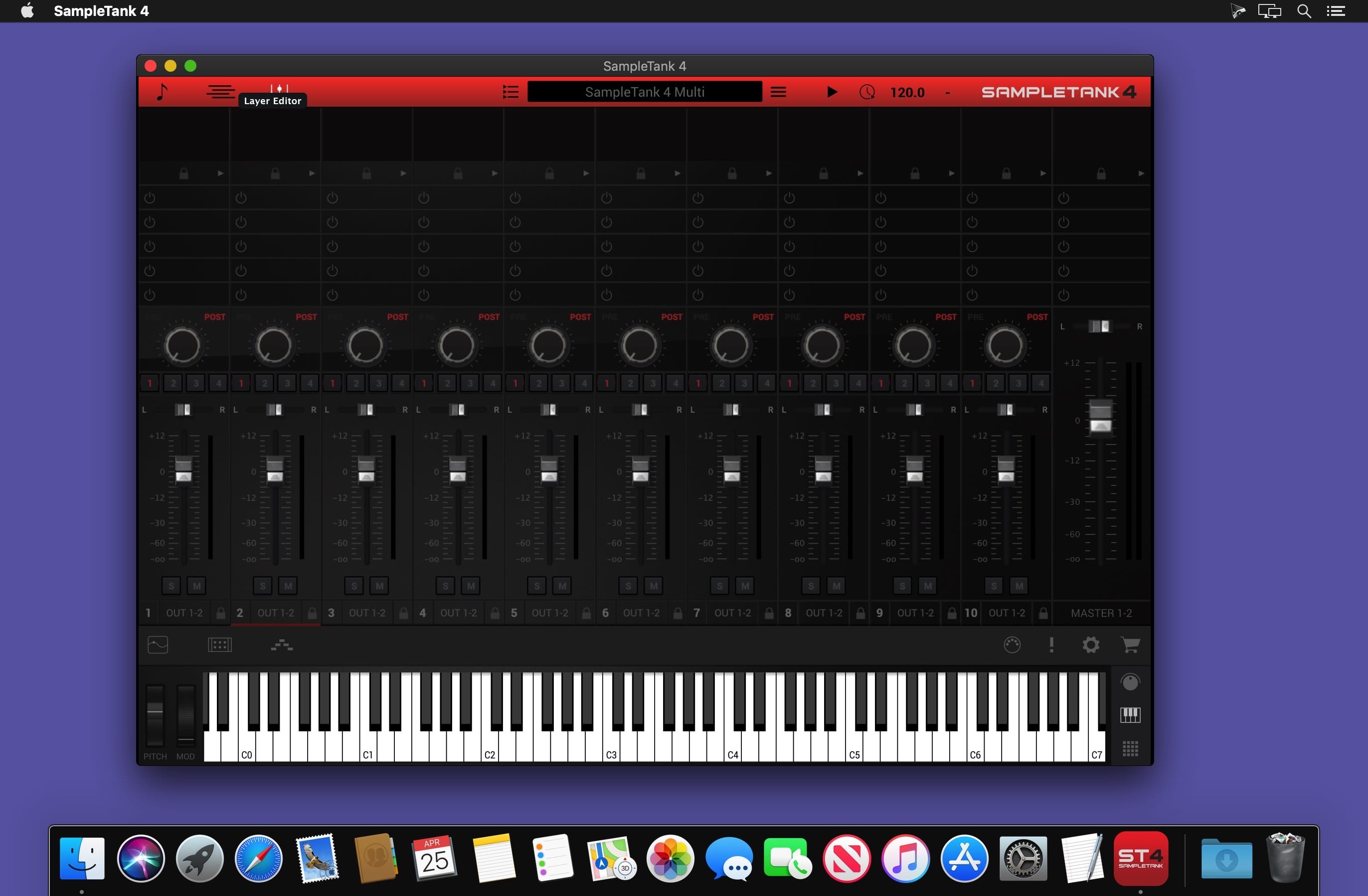Lock channel 3 output with lock icon
Image resolution: width=1368 pixels, height=896 pixels.
403,613
